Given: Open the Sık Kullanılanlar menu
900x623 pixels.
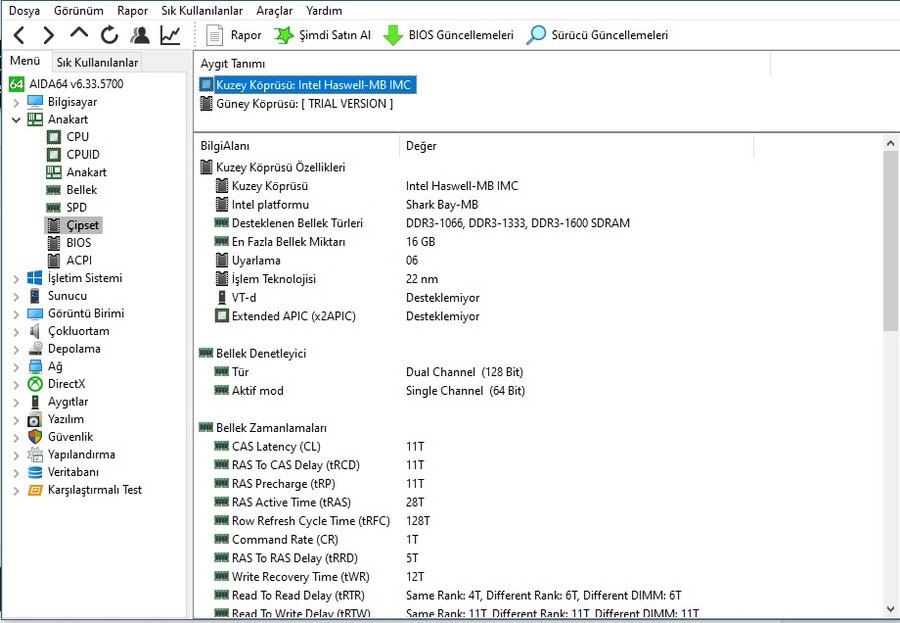Looking at the screenshot, I should tap(202, 10).
